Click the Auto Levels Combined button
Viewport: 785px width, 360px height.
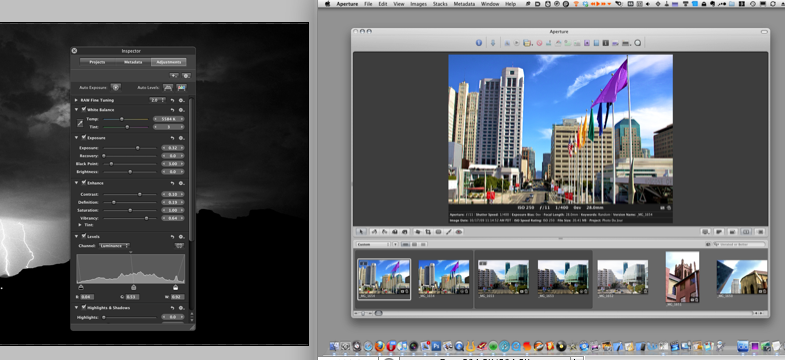[x=168, y=88]
